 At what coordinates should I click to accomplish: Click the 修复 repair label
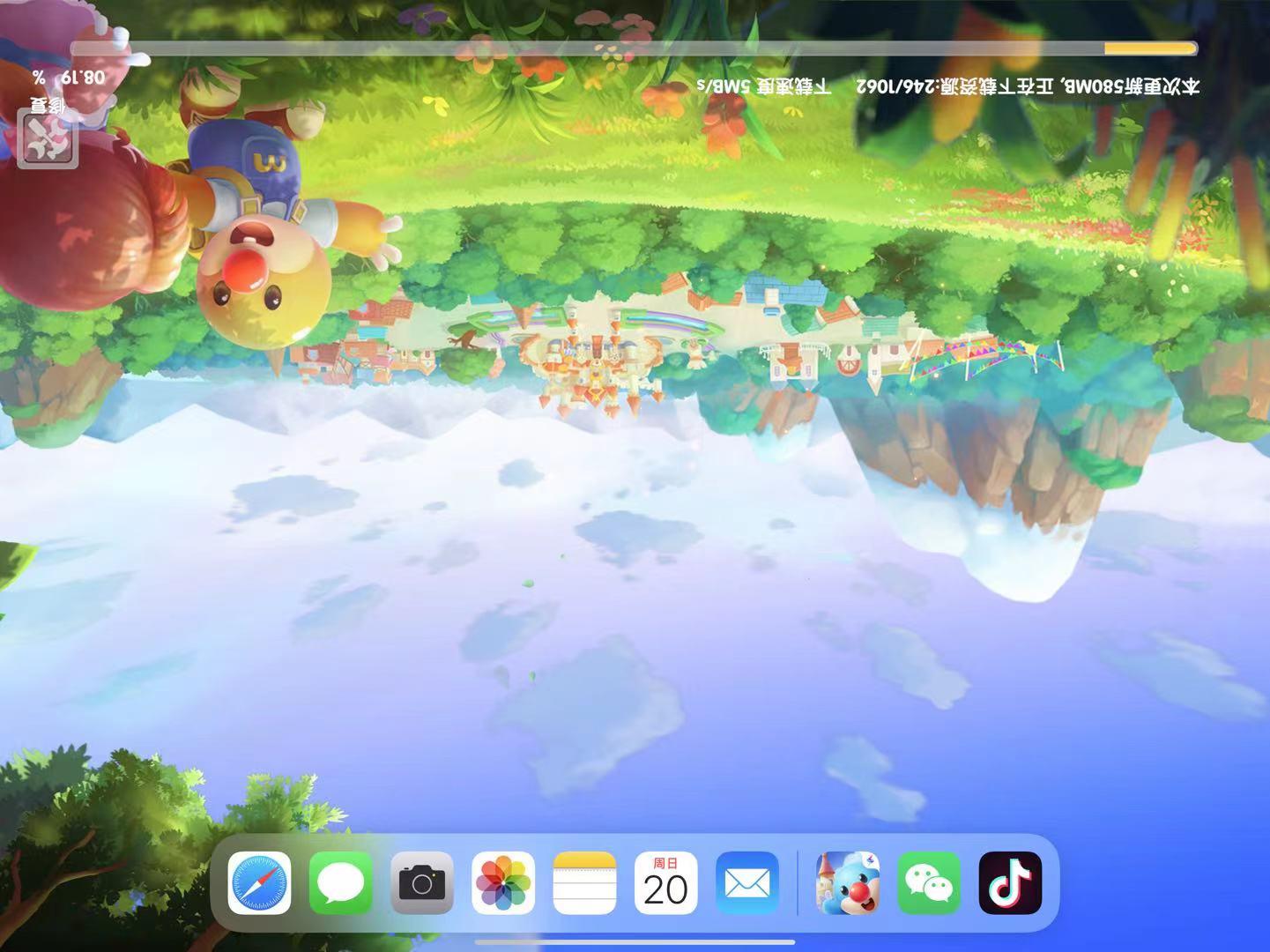tap(48, 105)
